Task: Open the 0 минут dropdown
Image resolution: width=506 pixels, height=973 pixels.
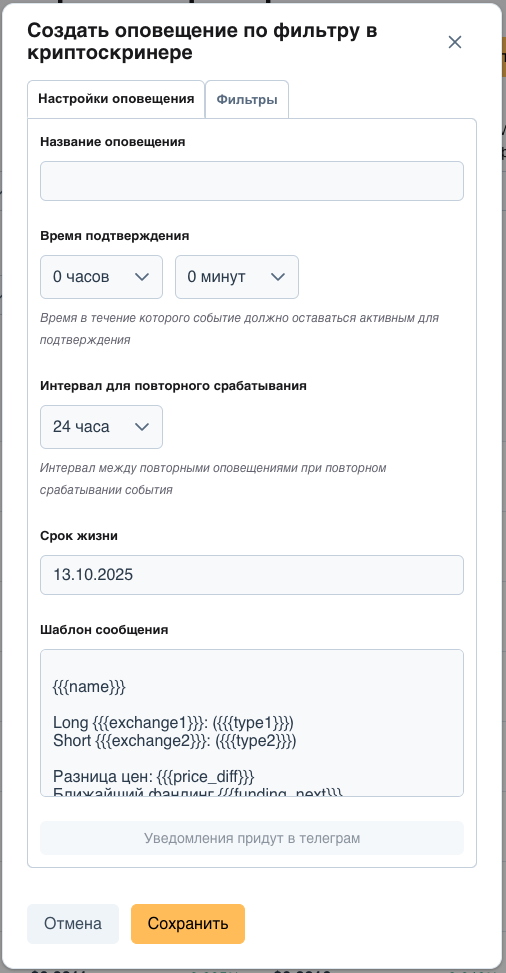Action: [x=237, y=277]
